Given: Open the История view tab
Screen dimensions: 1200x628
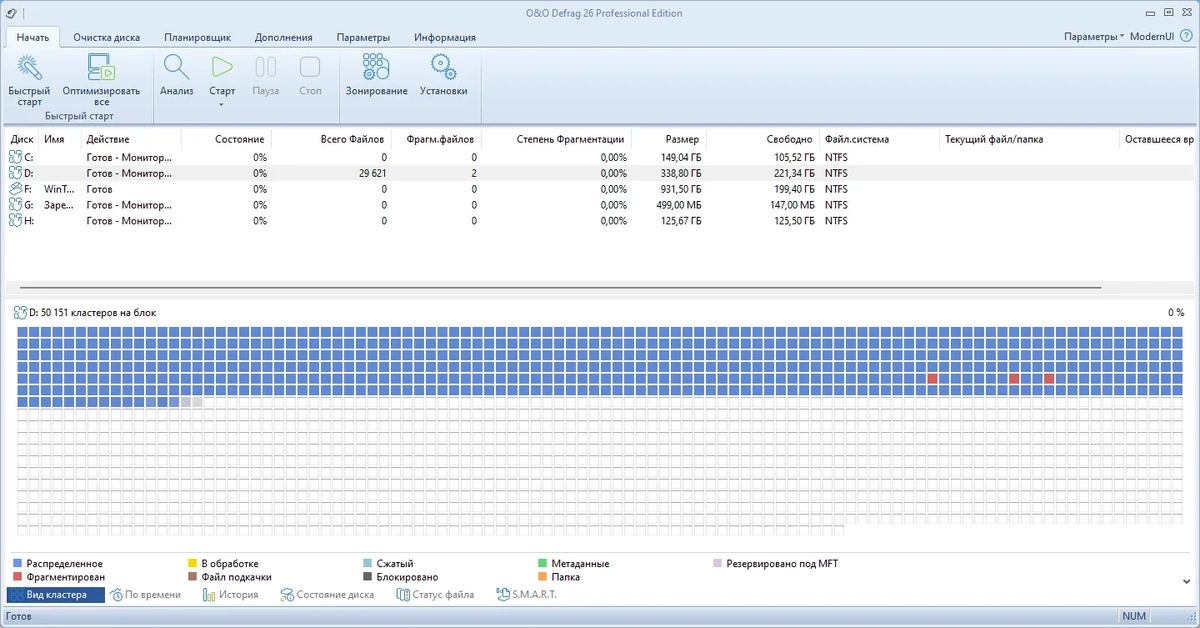Looking at the screenshot, I should 231,595.
